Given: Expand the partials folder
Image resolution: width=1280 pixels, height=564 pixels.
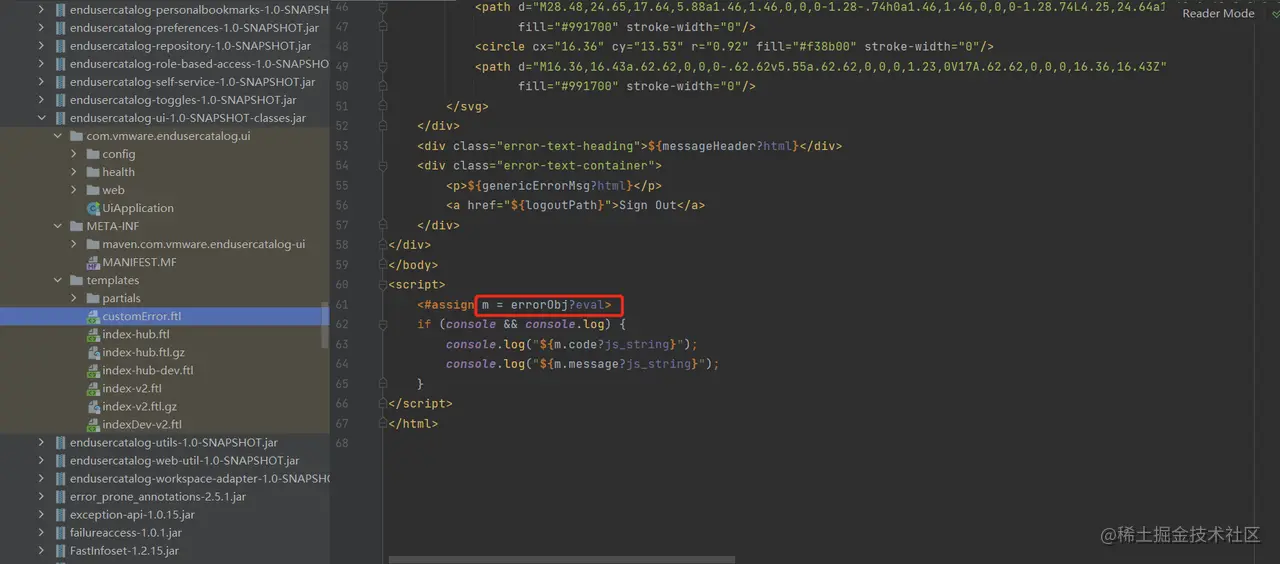Looking at the screenshot, I should click(74, 298).
